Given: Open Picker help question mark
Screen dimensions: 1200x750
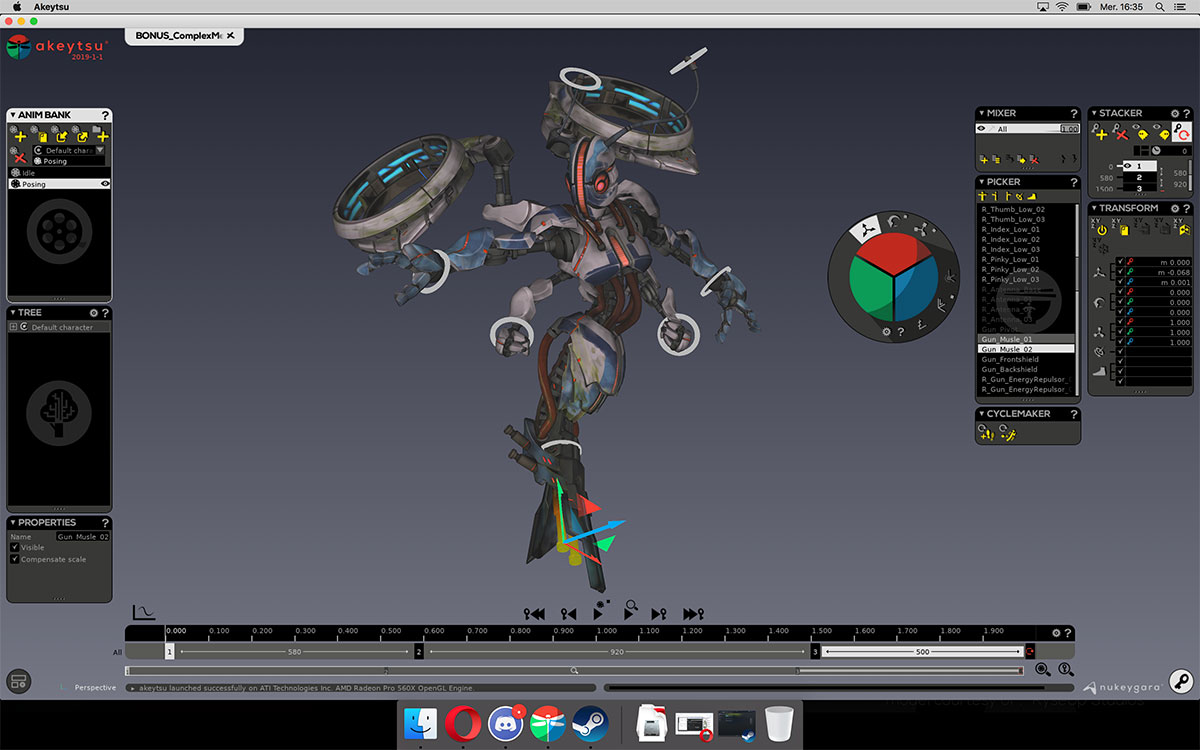Looking at the screenshot, I should coord(1074,182).
